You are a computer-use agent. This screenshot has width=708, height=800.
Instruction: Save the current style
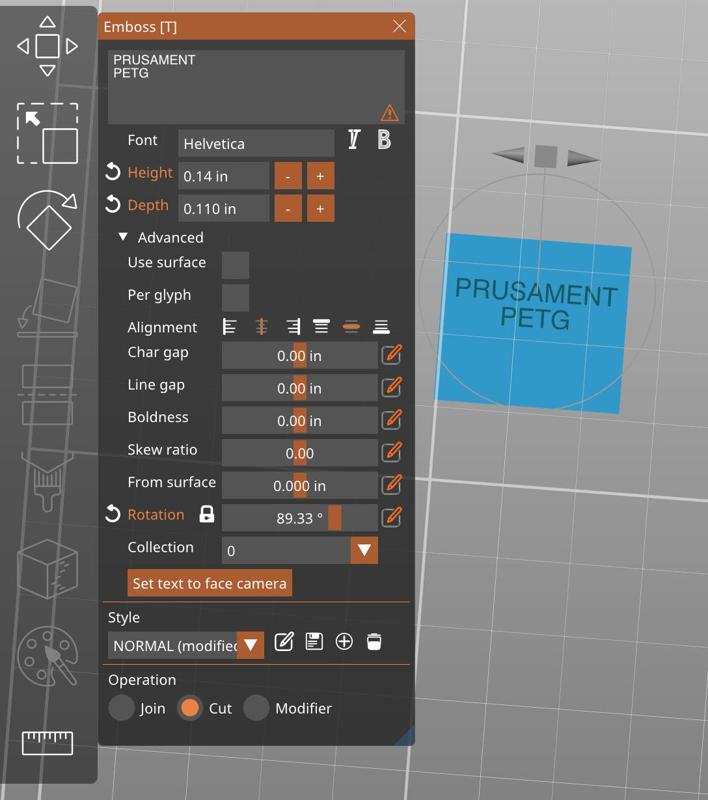click(314, 642)
